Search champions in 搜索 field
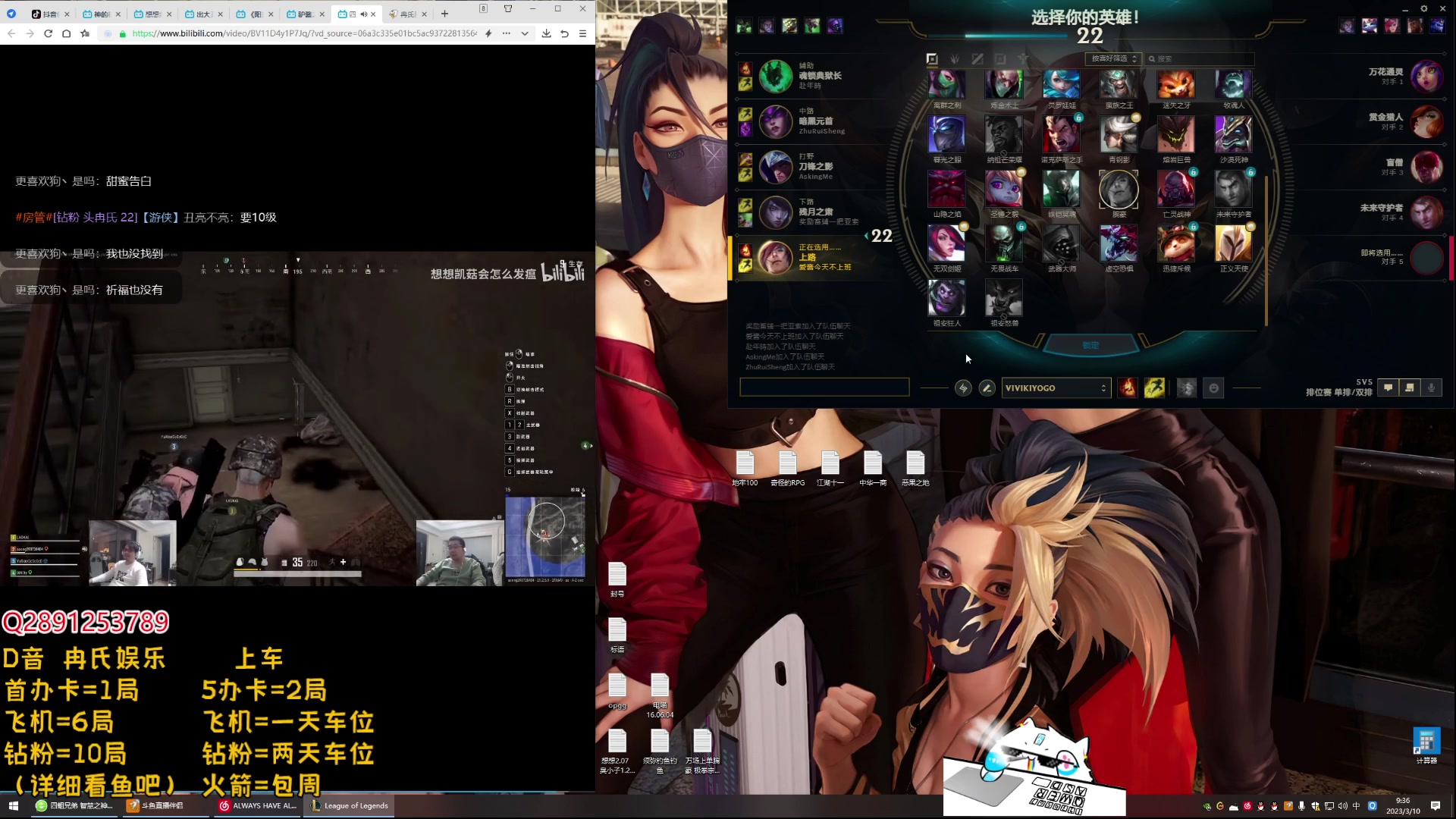The width and height of the screenshot is (1456, 819). [1200, 58]
